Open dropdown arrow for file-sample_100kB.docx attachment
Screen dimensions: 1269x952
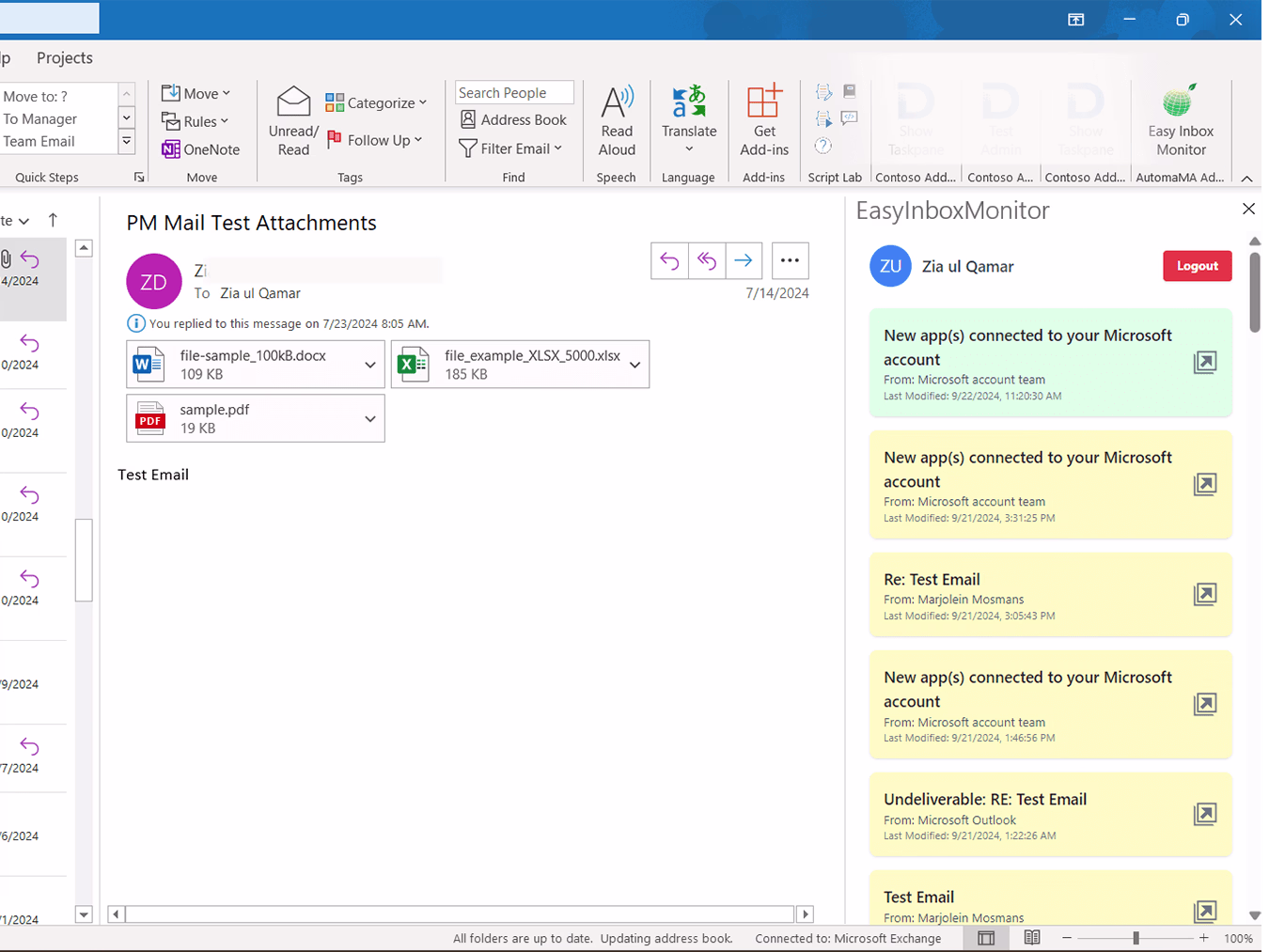tap(370, 365)
